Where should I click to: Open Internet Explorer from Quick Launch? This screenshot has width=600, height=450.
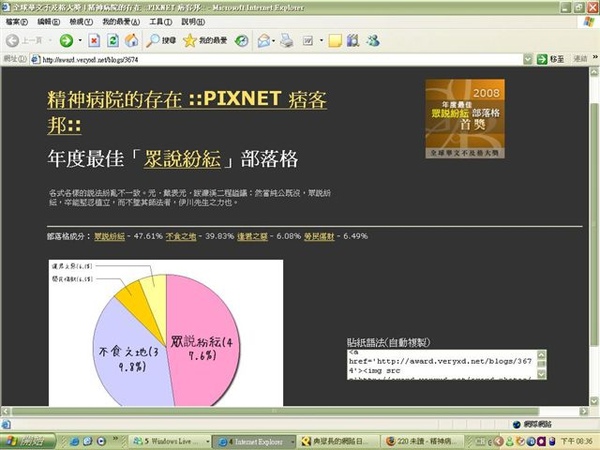[x=74, y=441]
